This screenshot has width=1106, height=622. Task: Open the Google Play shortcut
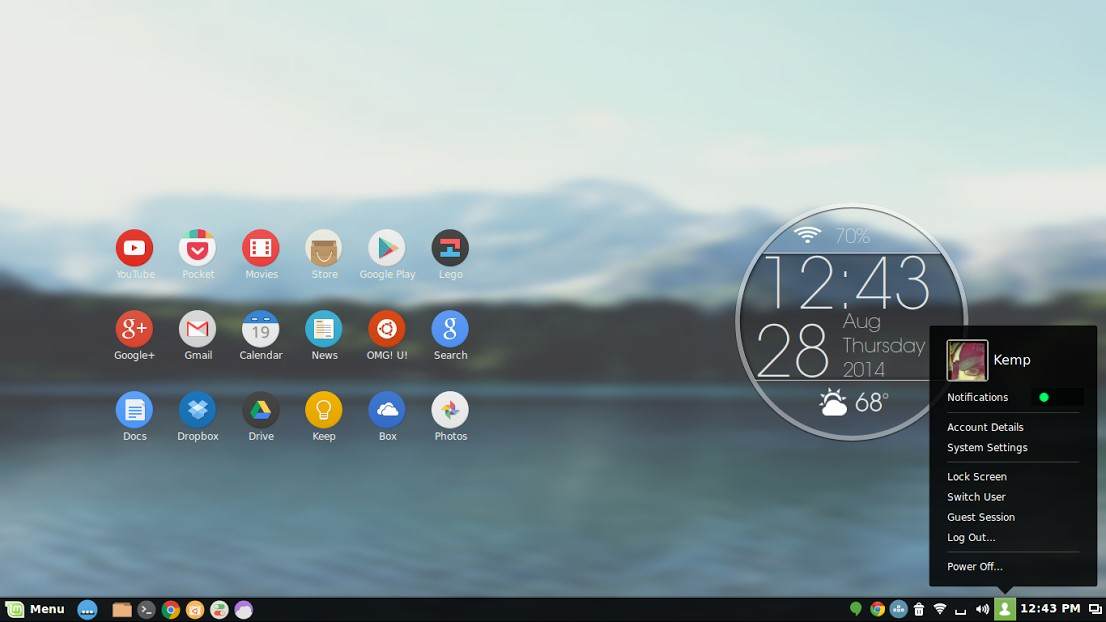point(387,248)
